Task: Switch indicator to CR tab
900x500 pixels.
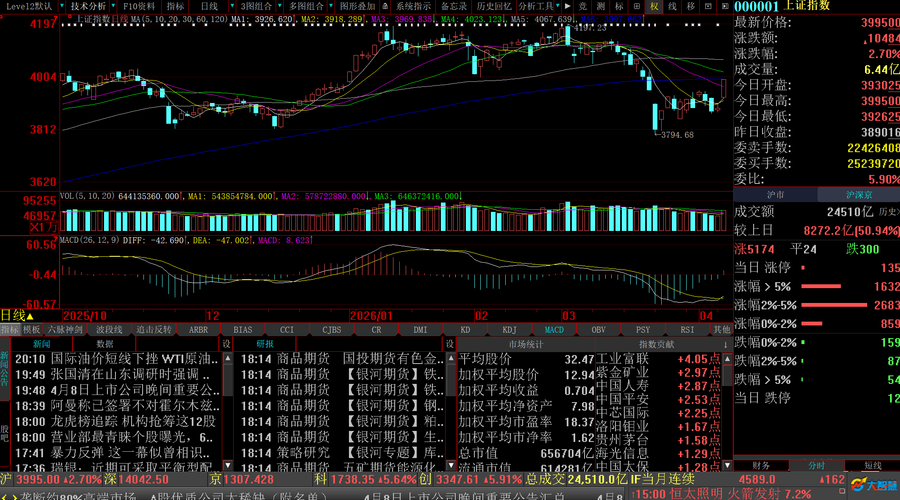Action: pos(376,330)
